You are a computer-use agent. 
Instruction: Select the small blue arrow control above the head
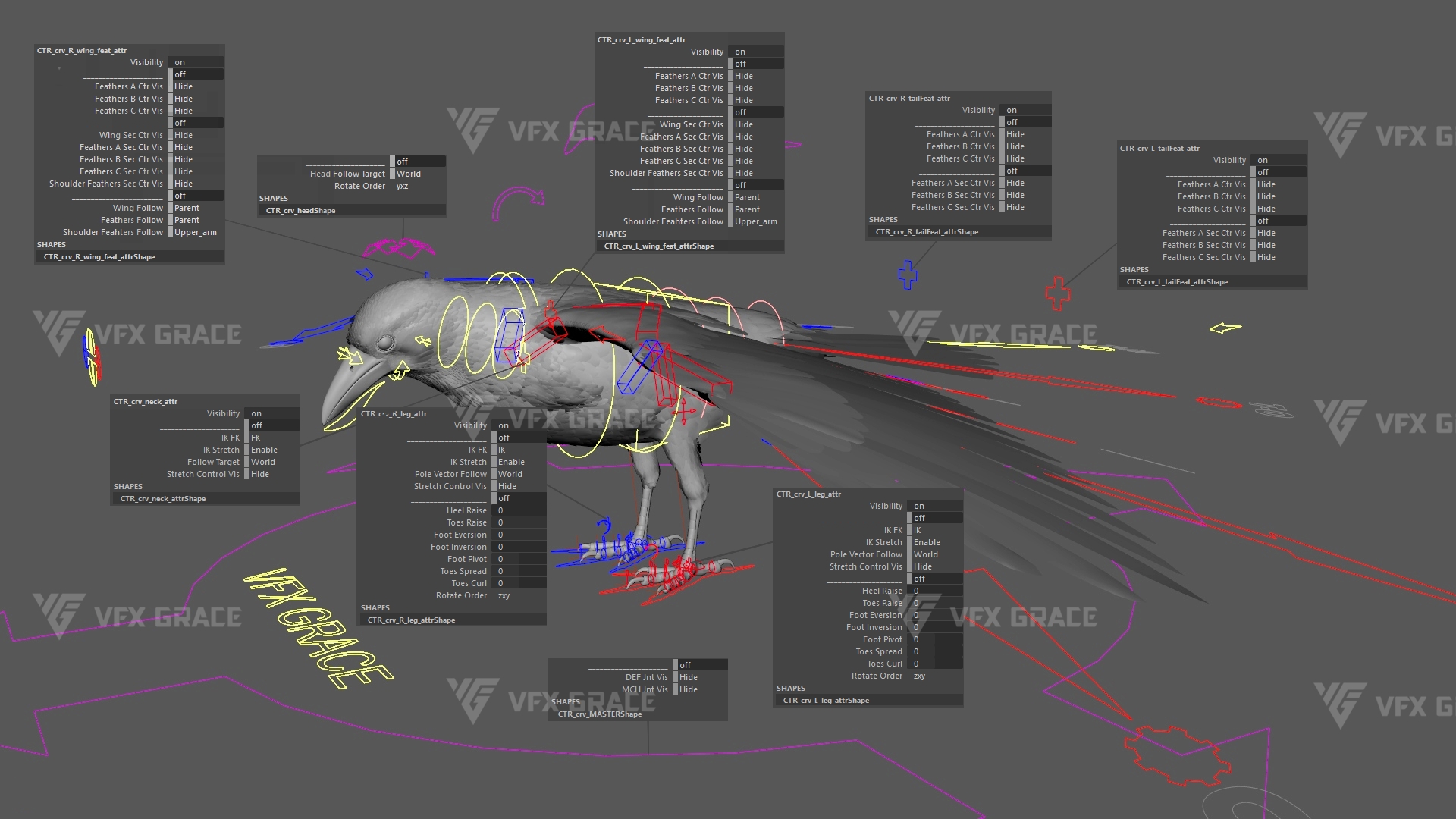[x=365, y=274]
